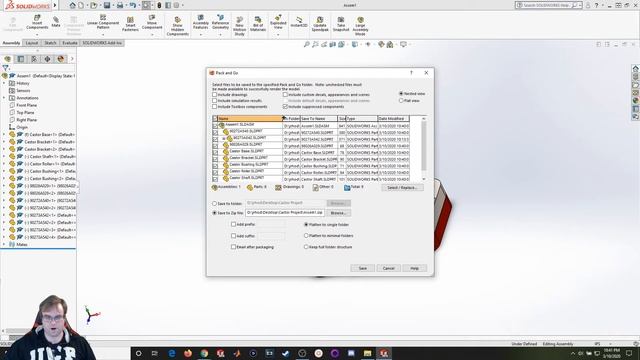The width and height of the screenshot is (640, 360).
Task: Expand the Castor Shaft<1> component
Action: click(4, 156)
